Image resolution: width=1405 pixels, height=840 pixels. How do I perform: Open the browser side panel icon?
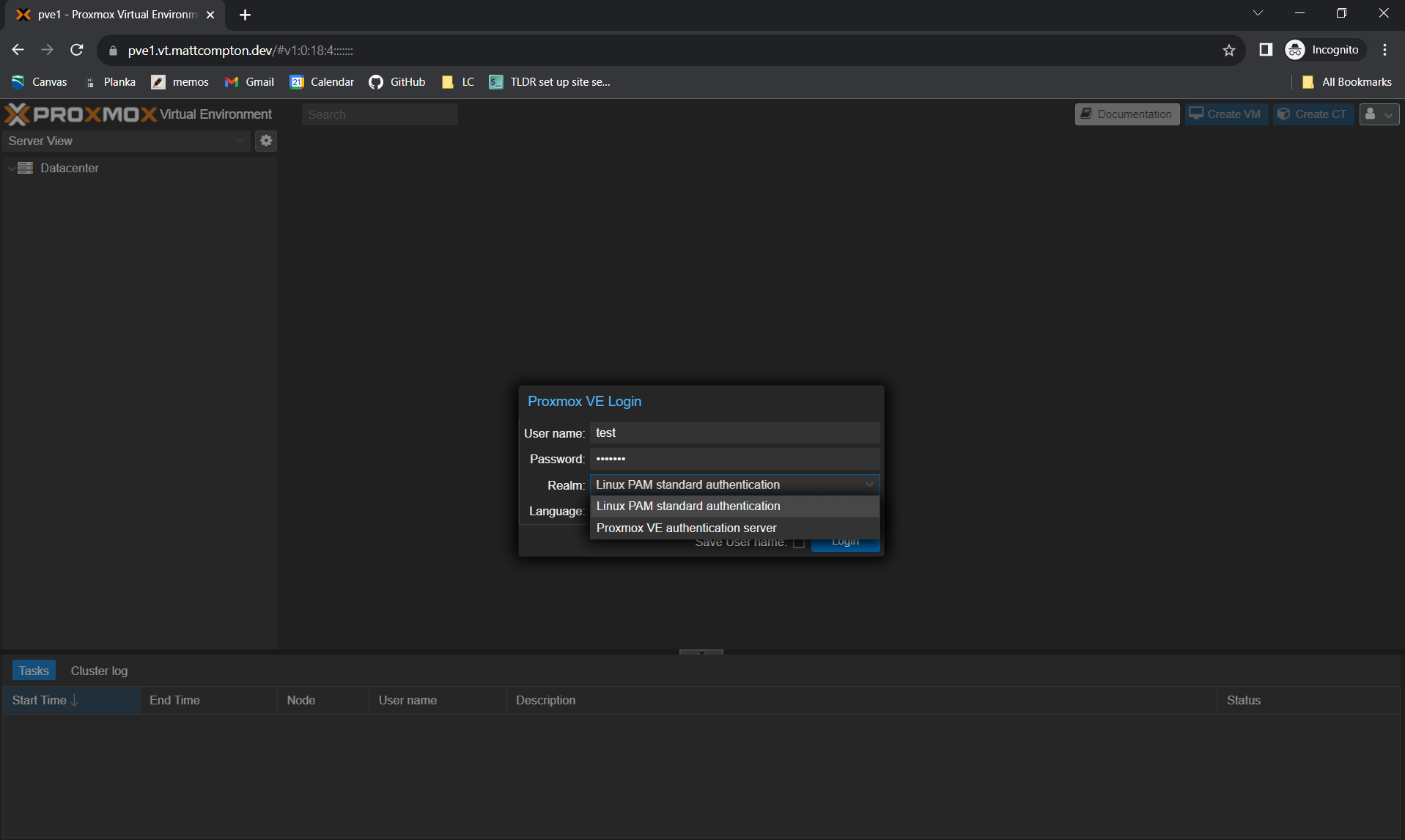point(1266,50)
